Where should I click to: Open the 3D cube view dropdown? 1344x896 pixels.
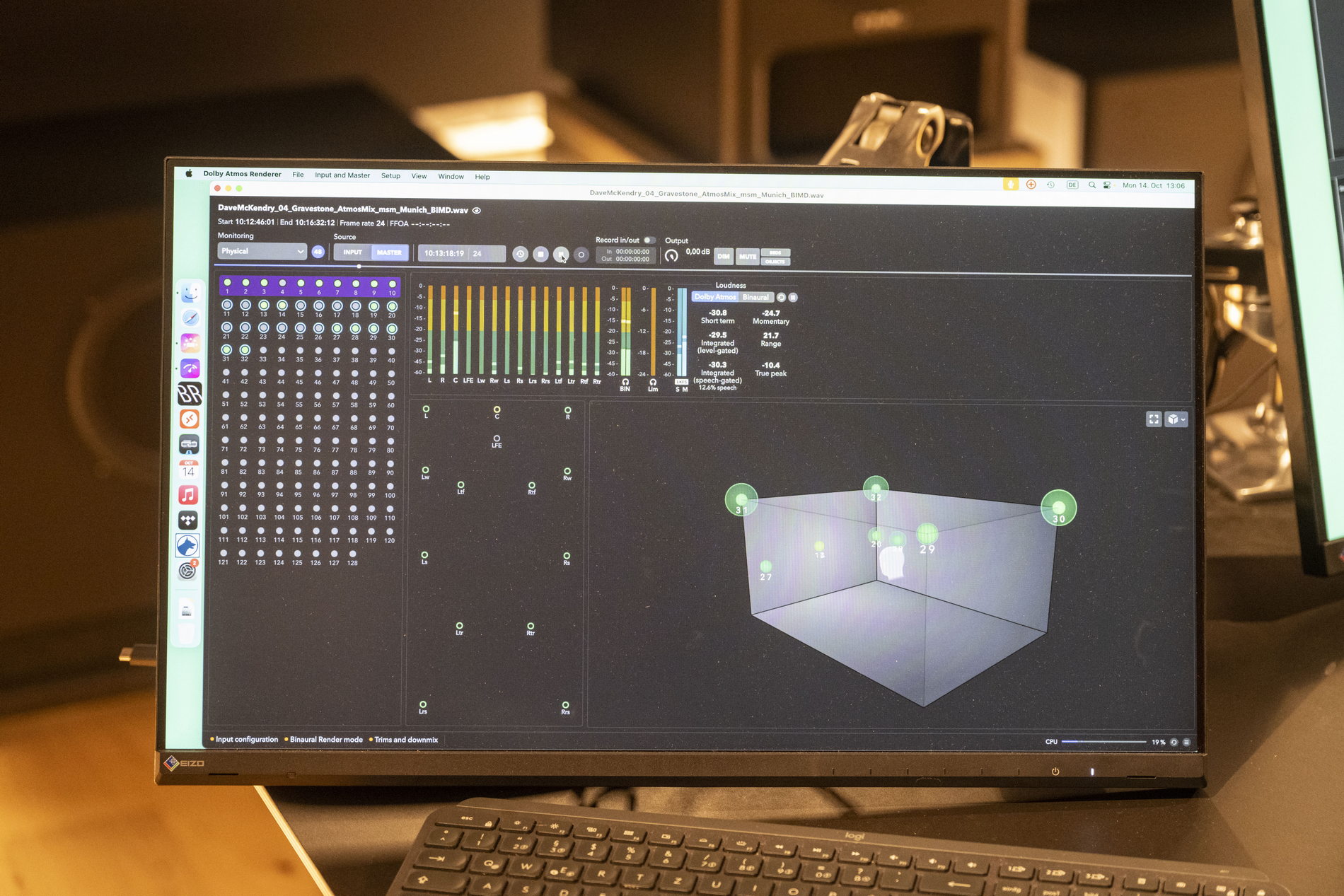pos(1176,419)
